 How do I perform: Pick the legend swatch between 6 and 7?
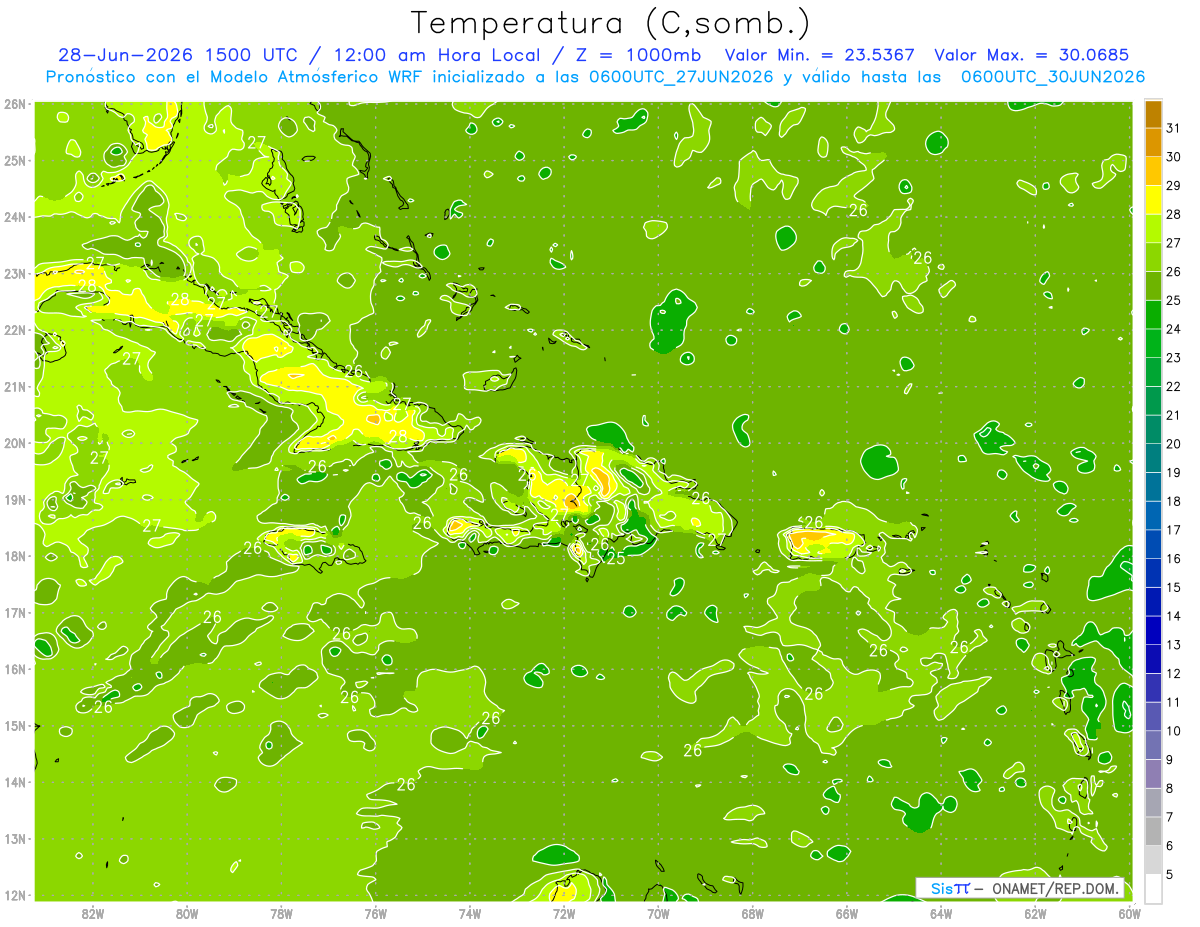[1153, 832]
